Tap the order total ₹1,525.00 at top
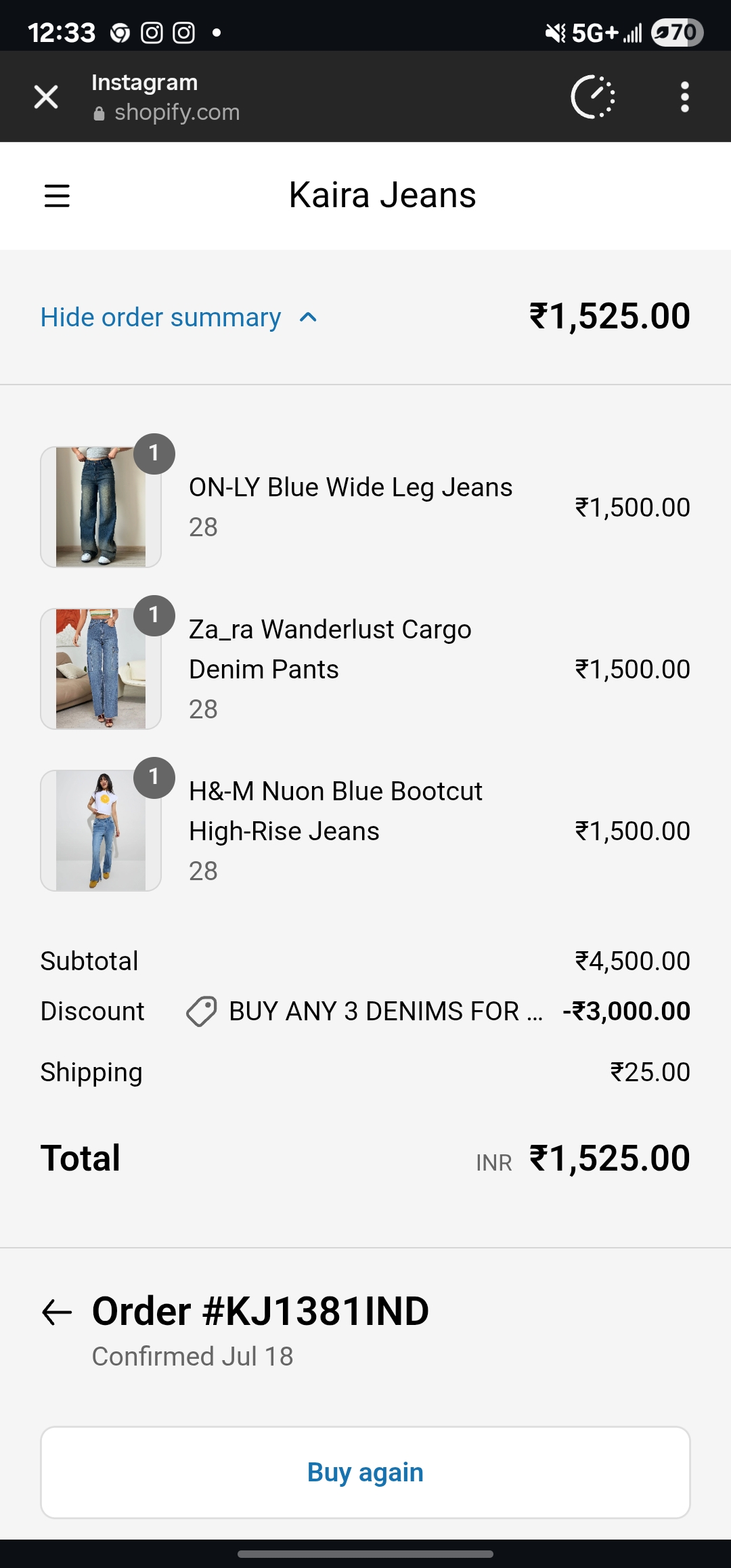This screenshot has height=1568, width=731. pos(609,317)
